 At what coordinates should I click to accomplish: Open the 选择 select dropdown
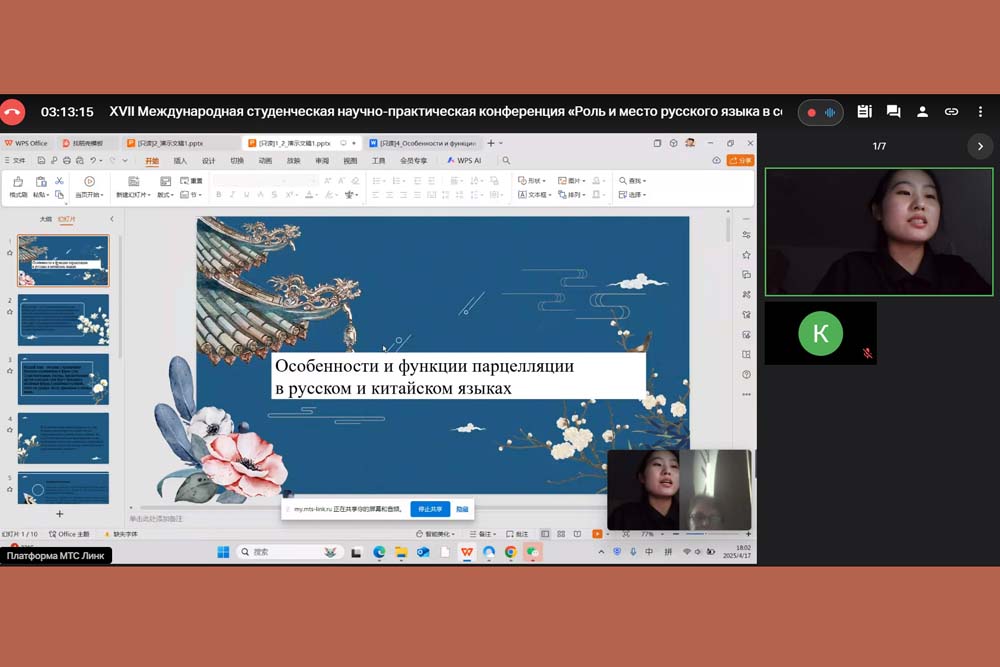click(632, 194)
